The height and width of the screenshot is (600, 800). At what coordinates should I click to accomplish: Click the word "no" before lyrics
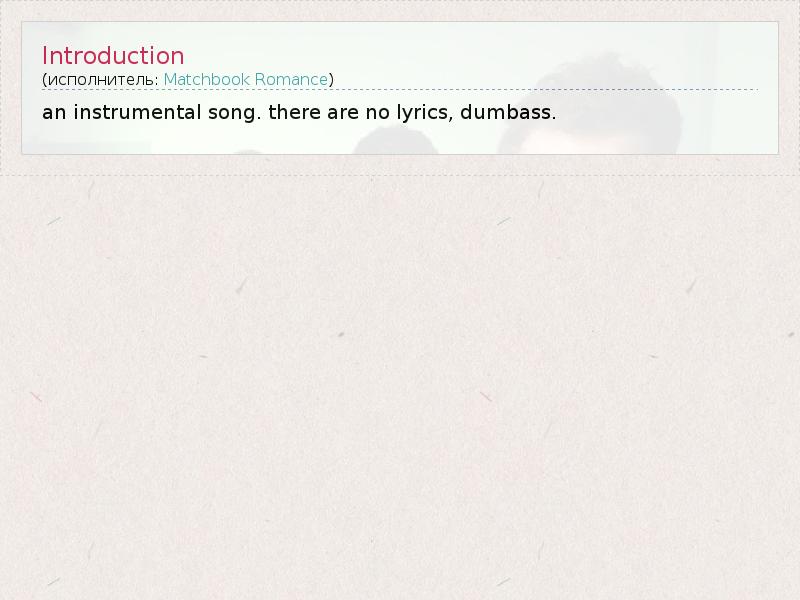(x=378, y=113)
